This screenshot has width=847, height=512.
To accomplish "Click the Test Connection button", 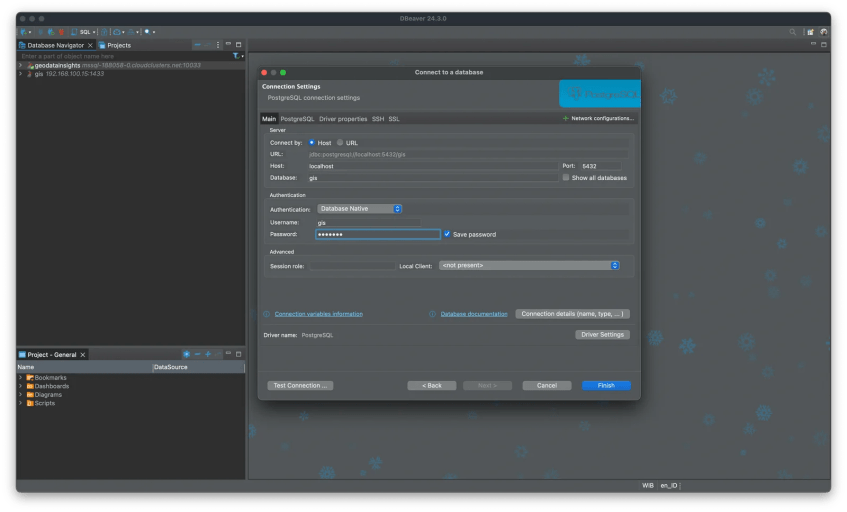I will pyautogui.click(x=300, y=386).
